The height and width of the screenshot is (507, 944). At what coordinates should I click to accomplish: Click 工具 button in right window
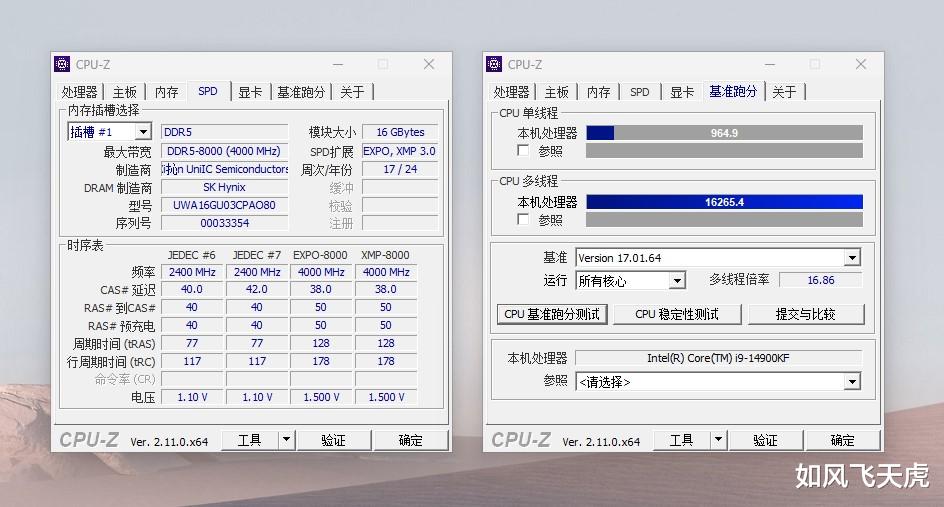click(x=681, y=440)
